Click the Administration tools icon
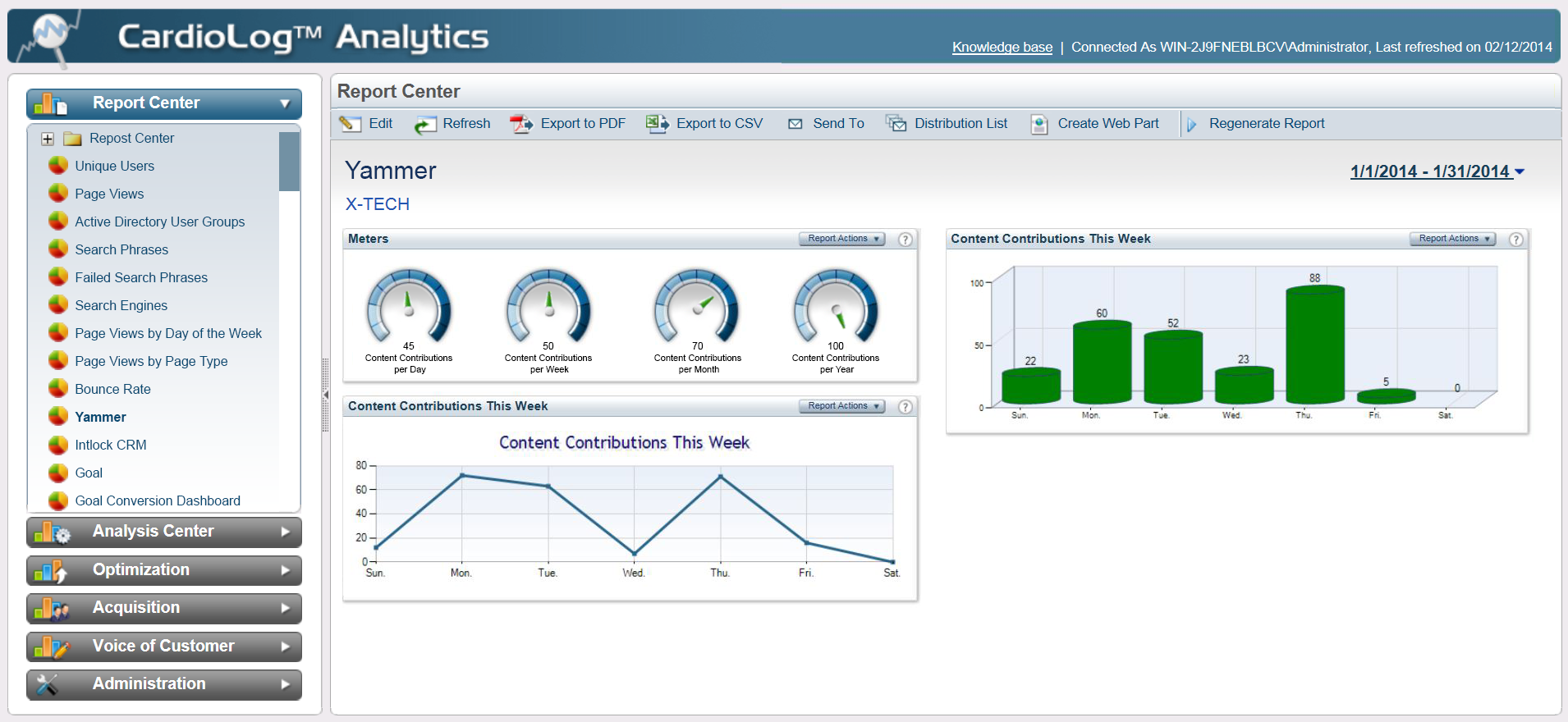The height and width of the screenshot is (722, 1568). [x=48, y=684]
